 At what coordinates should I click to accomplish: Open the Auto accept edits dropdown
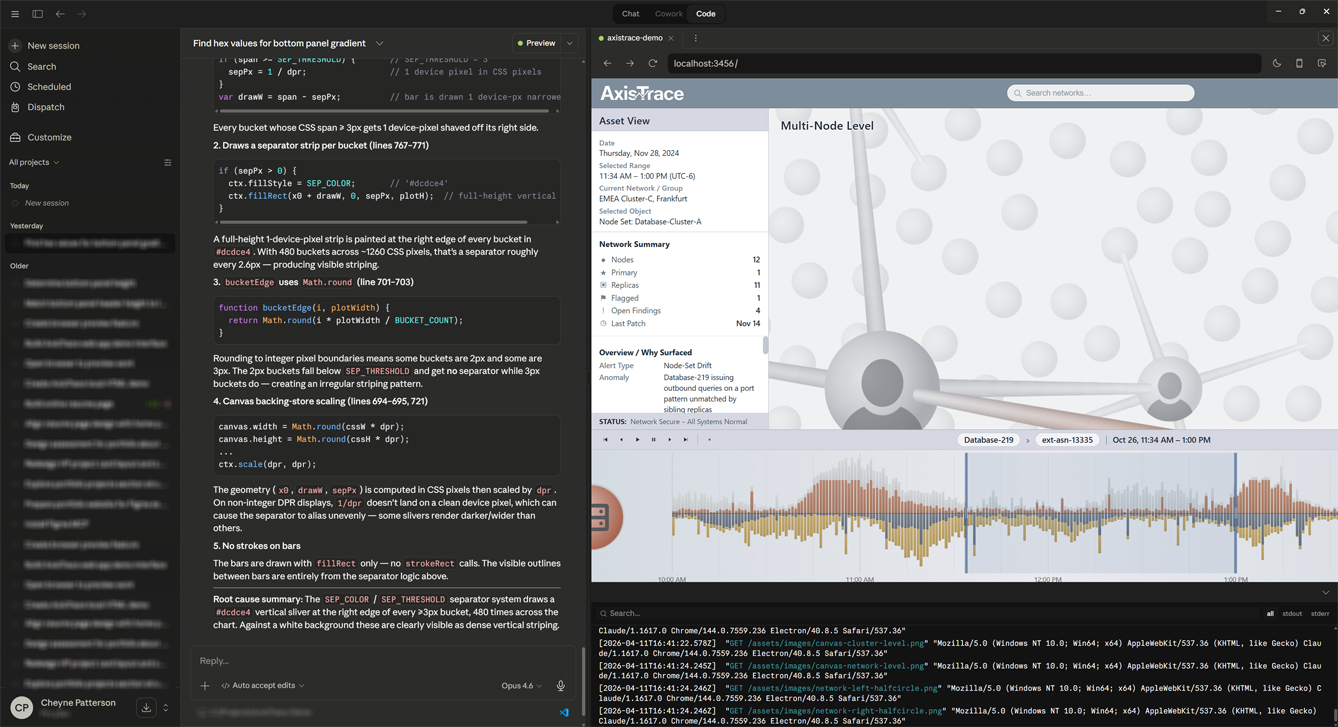tap(262, 686)
